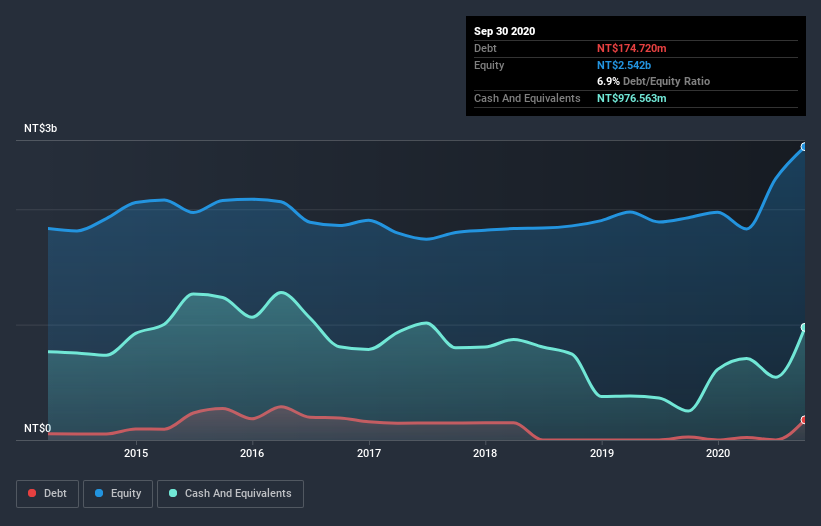Viewport: 821px width, 526px height.
Task: Click the Equity row label in tooltip
Action: [x=489, y=65]
